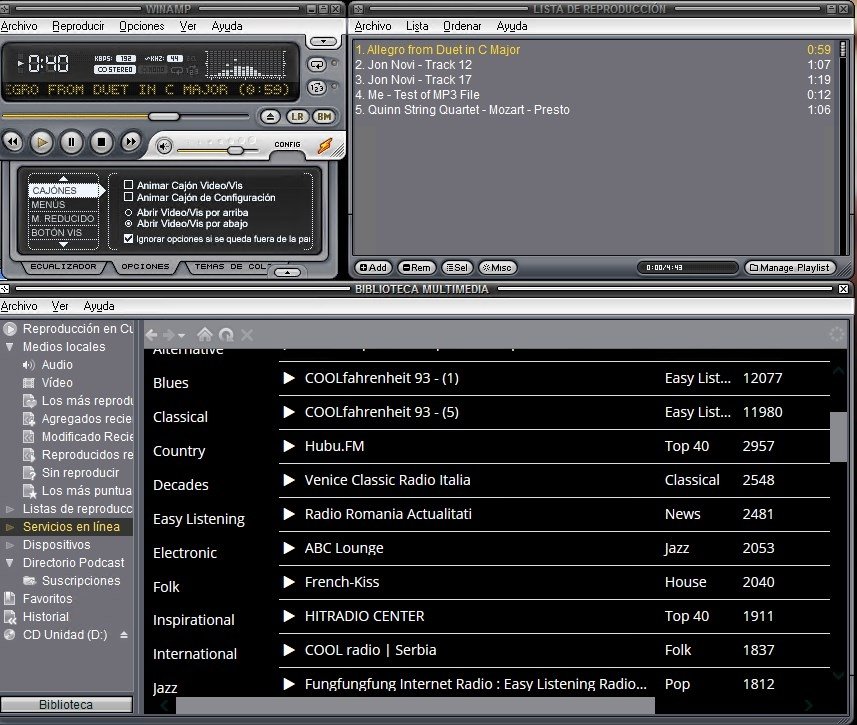Switch to the OPCIONES tab
Image resolution: width=857 pixels, height=725 pixels.
coord(145,266)
